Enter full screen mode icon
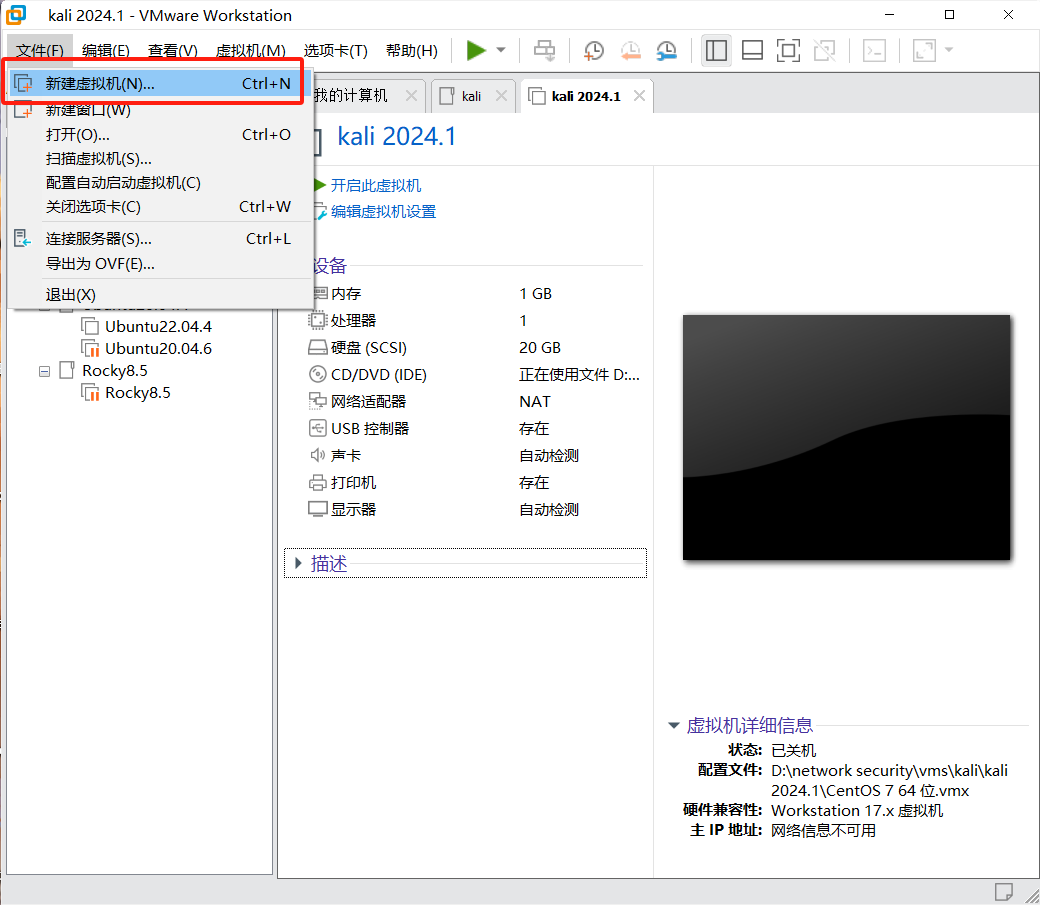1040x905 pixels. pos(788,50)
